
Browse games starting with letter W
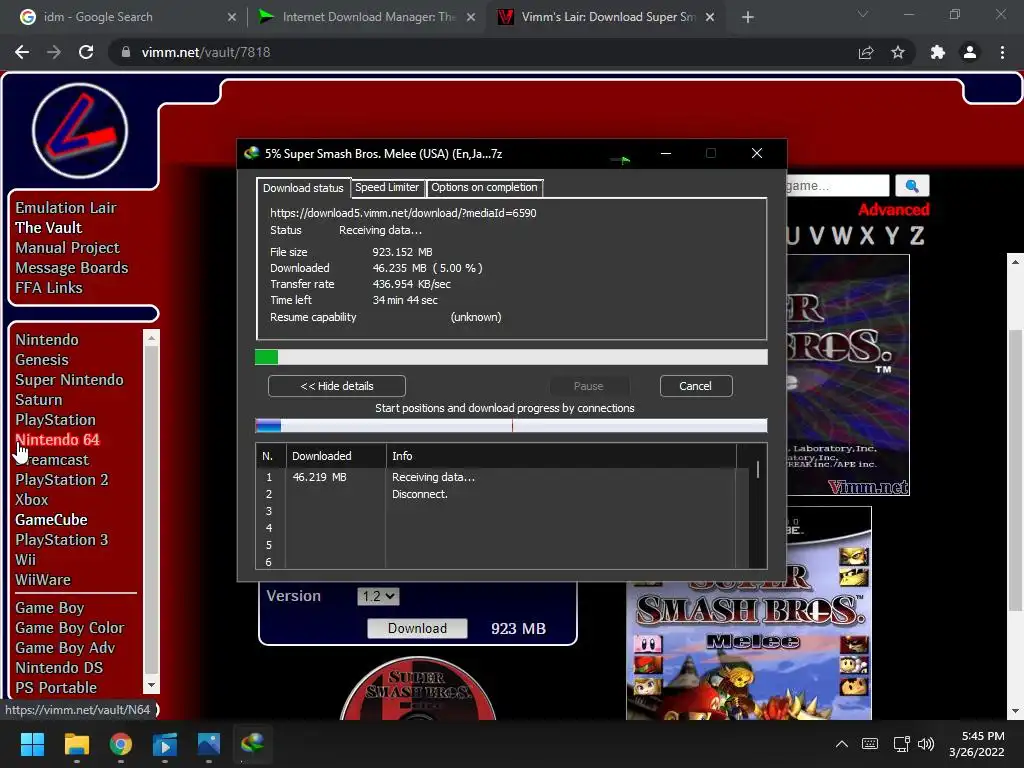[842, 236]
